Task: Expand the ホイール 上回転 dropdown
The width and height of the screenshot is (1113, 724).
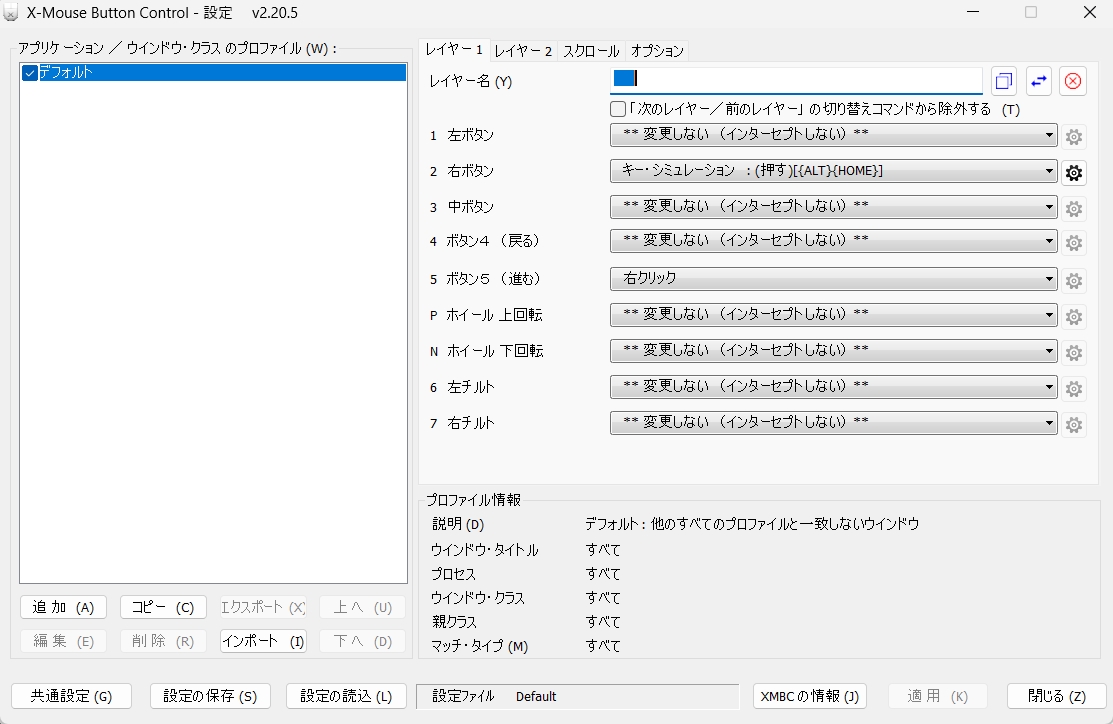Action: (833, 315)
